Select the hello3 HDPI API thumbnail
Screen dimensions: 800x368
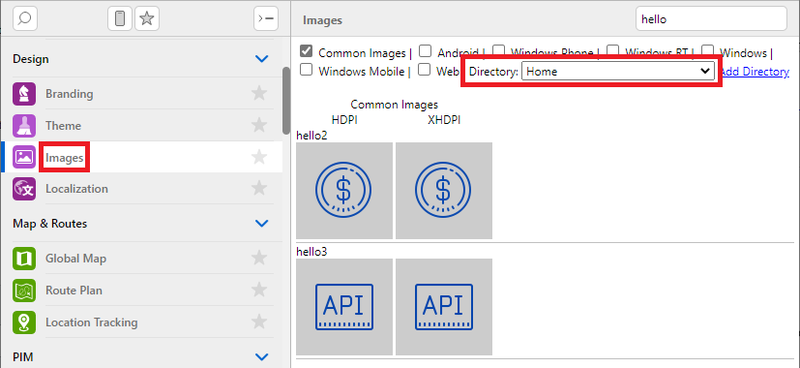[344, 307]
